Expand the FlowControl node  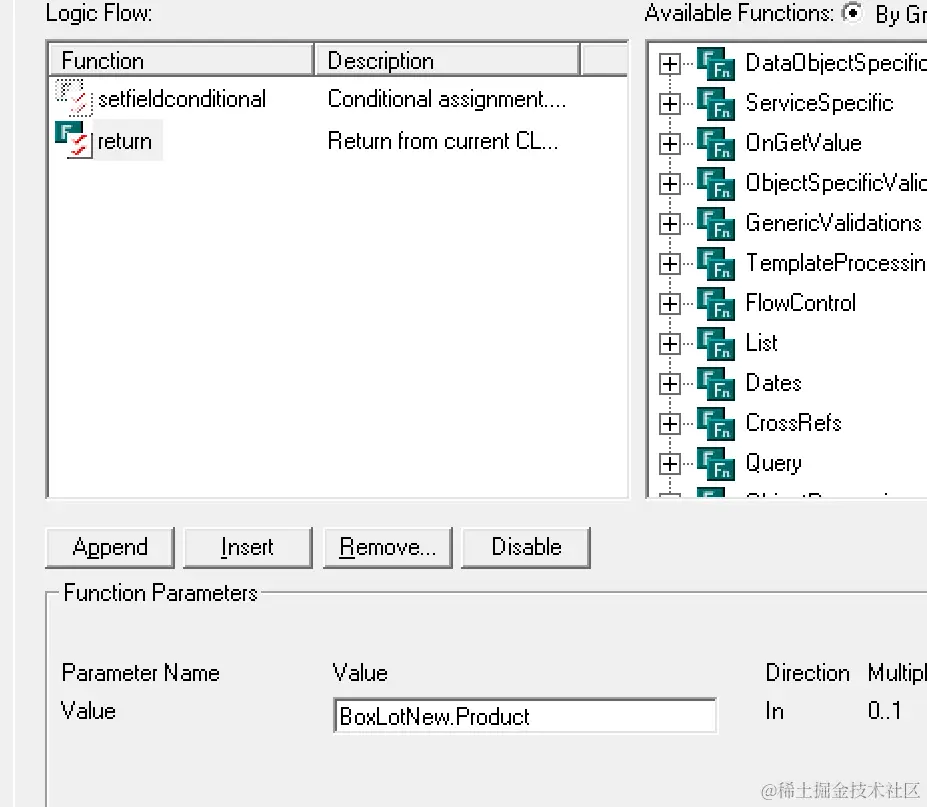(669, 304)
